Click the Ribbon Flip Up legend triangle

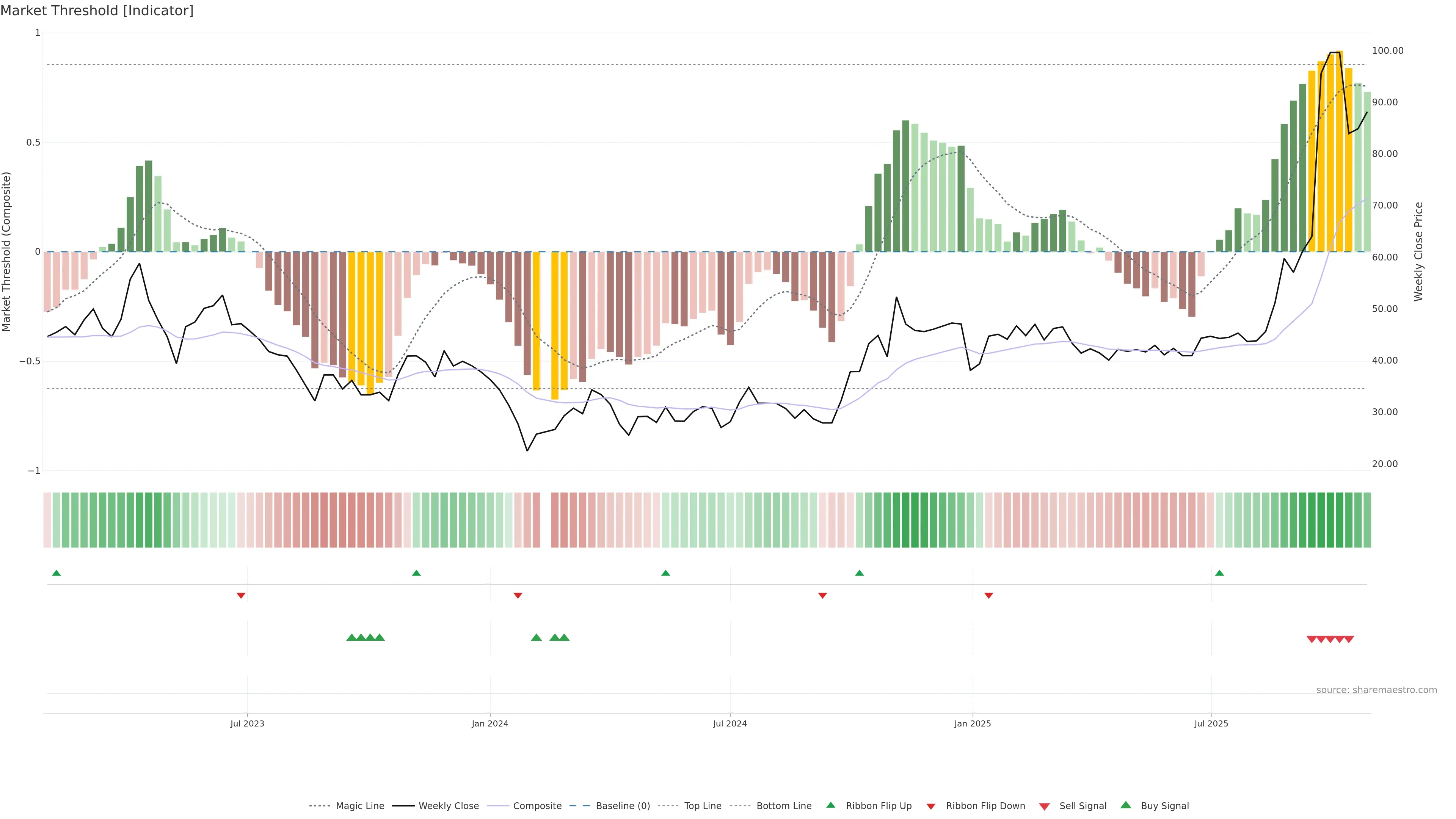coord(830,805)
